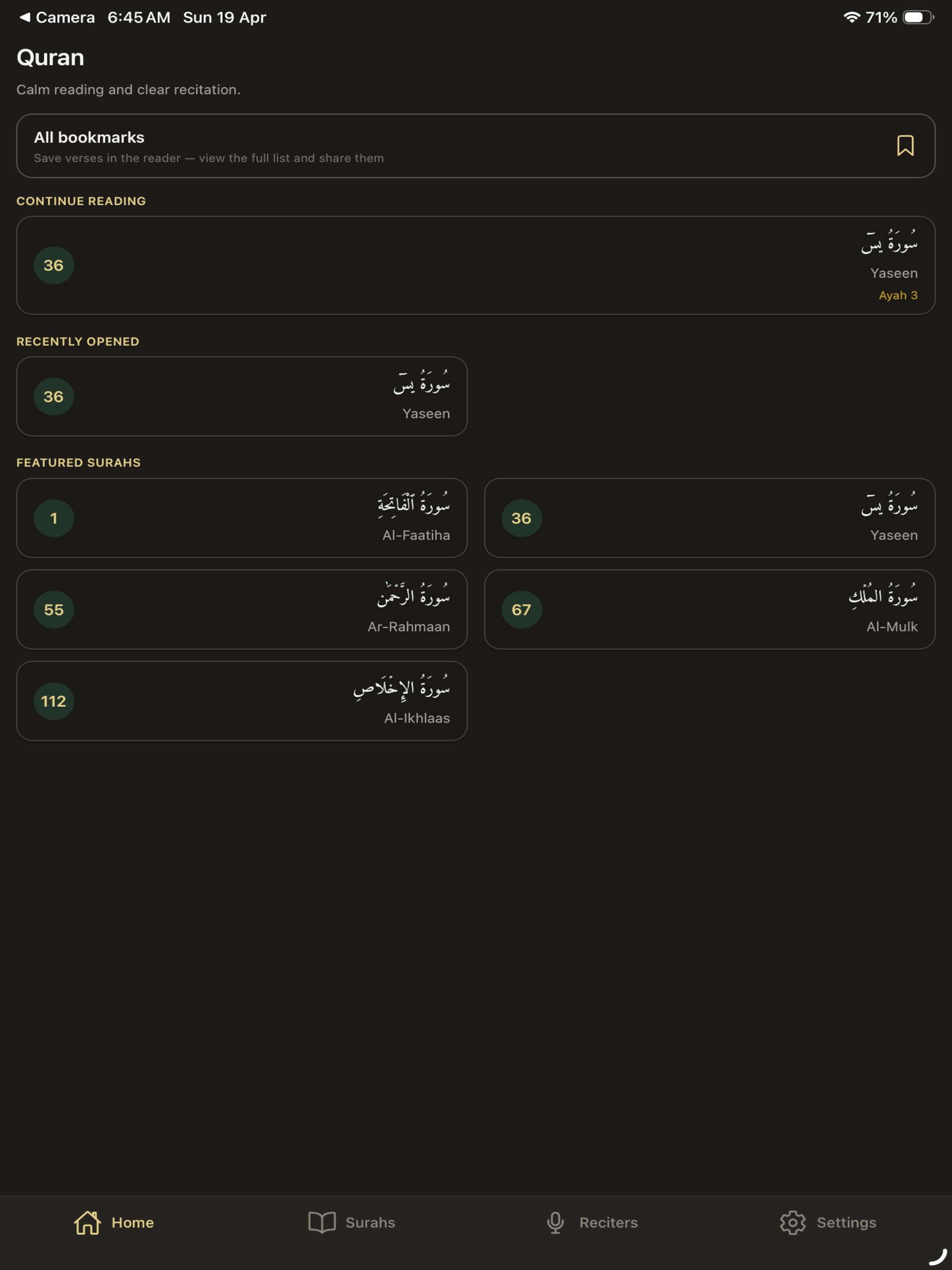Tap the 36 badge in Continue Reading

(54, 265)
